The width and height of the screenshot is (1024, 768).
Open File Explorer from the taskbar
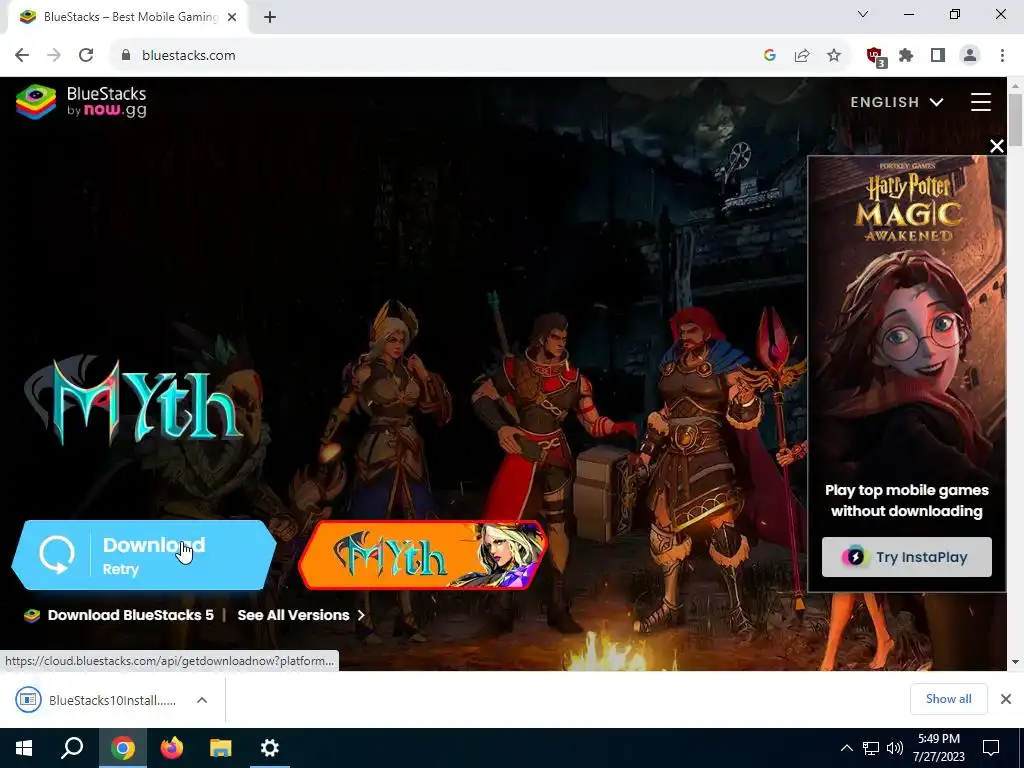click(221, 748)
